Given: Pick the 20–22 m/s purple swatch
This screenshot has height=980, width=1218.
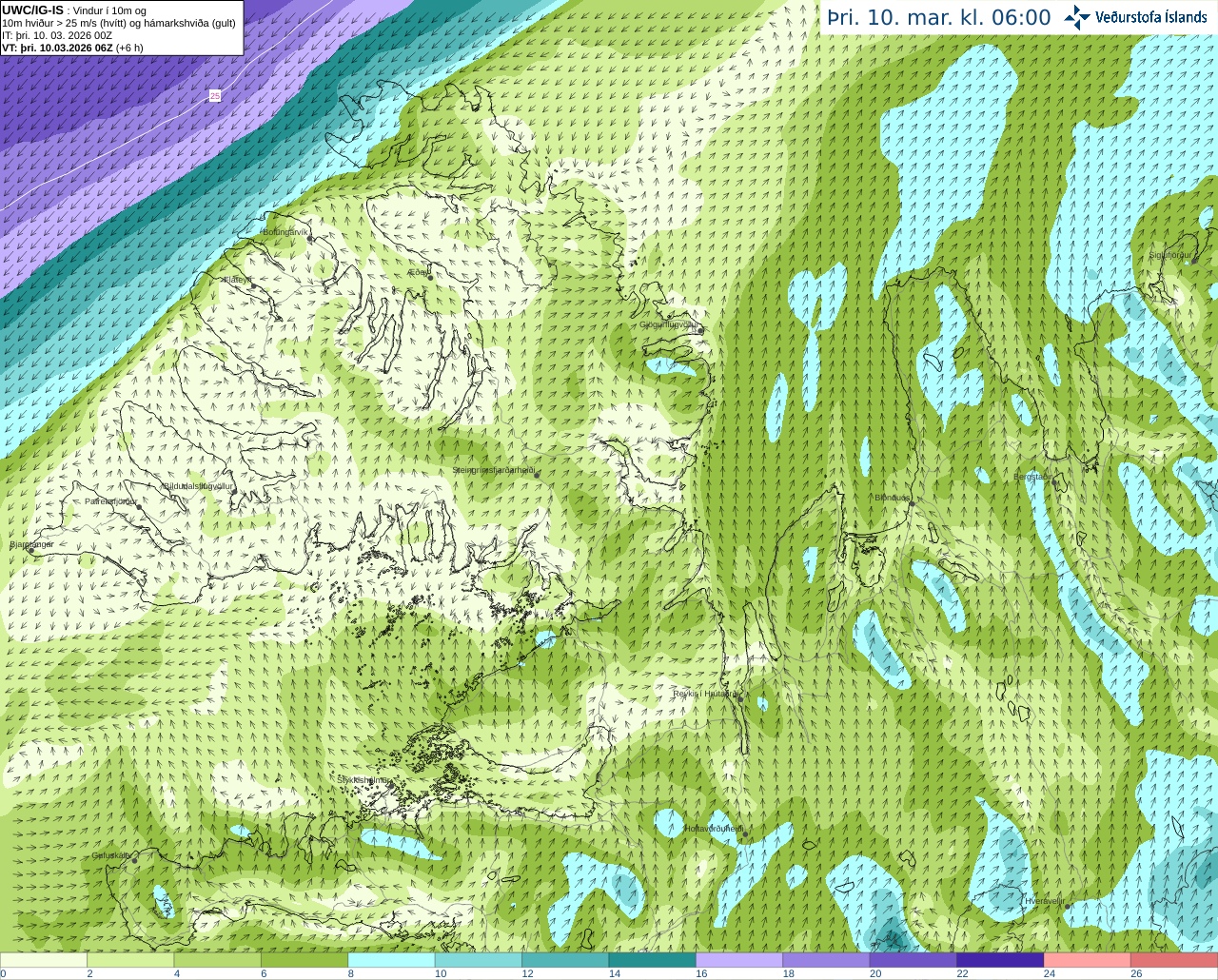Looking at the screenshot, I should pyautogui.click(x=913, y=960).
